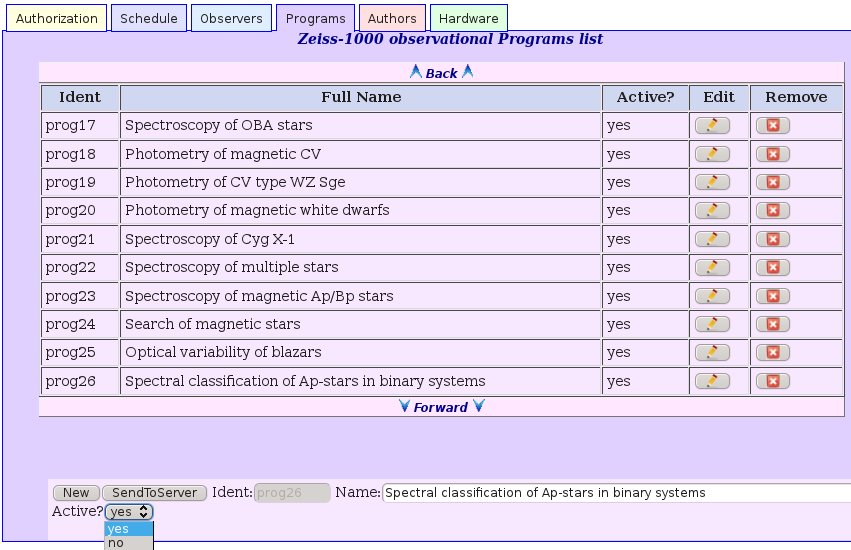
Task: Click the SendToServer button
Action: 155,492
